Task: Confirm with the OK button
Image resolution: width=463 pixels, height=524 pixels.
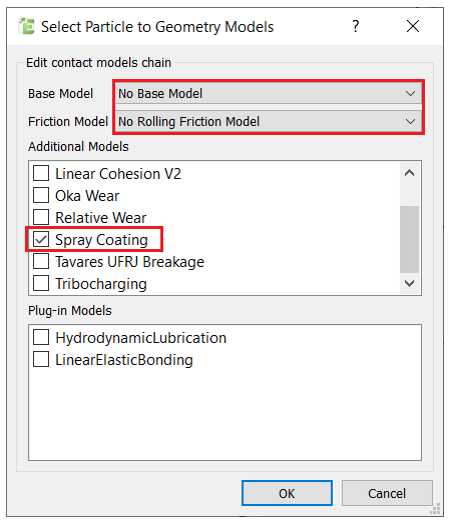Action: click(x=287, y=493)
